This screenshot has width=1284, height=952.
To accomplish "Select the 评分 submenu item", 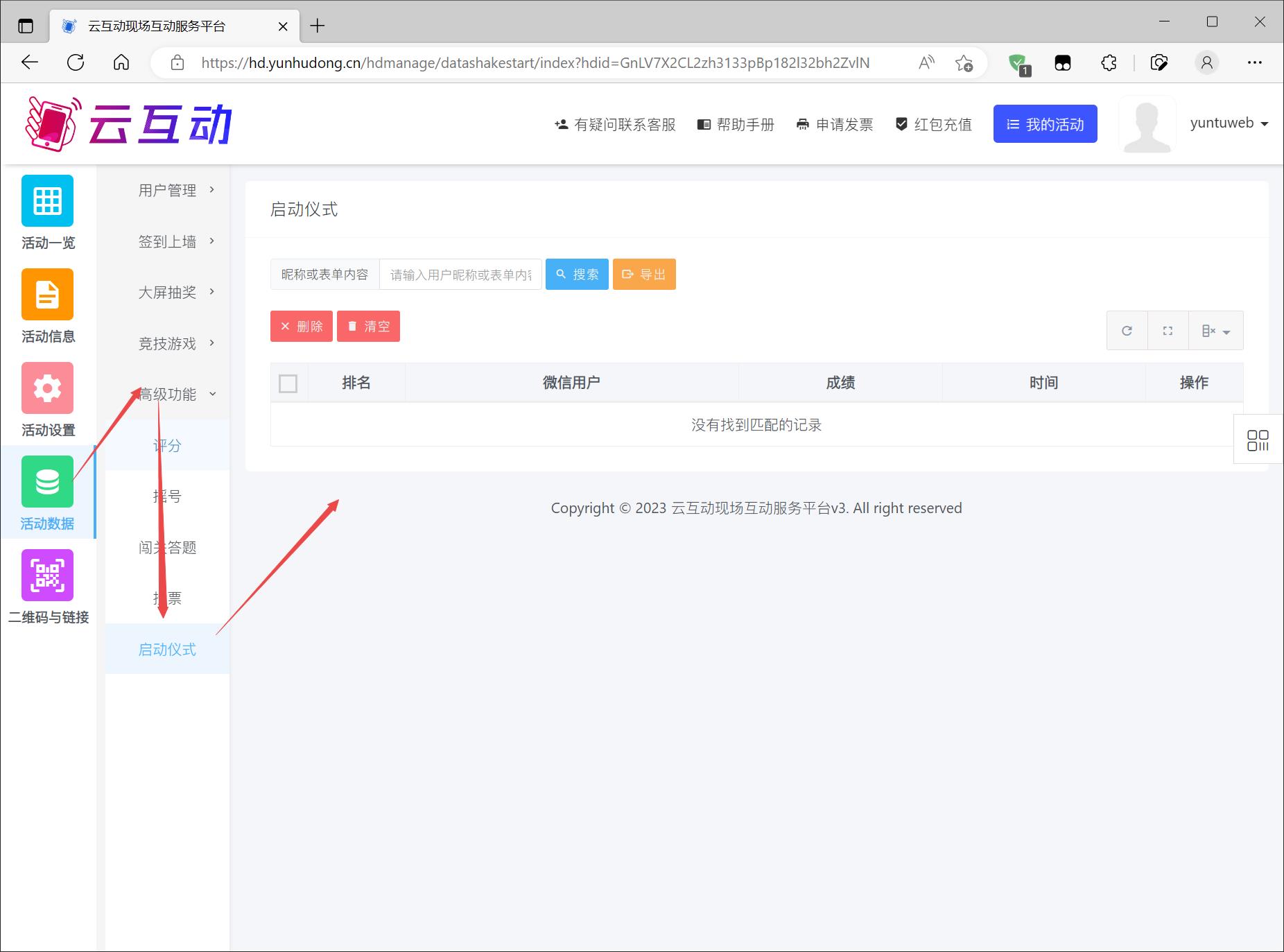I will coord(167,446).
